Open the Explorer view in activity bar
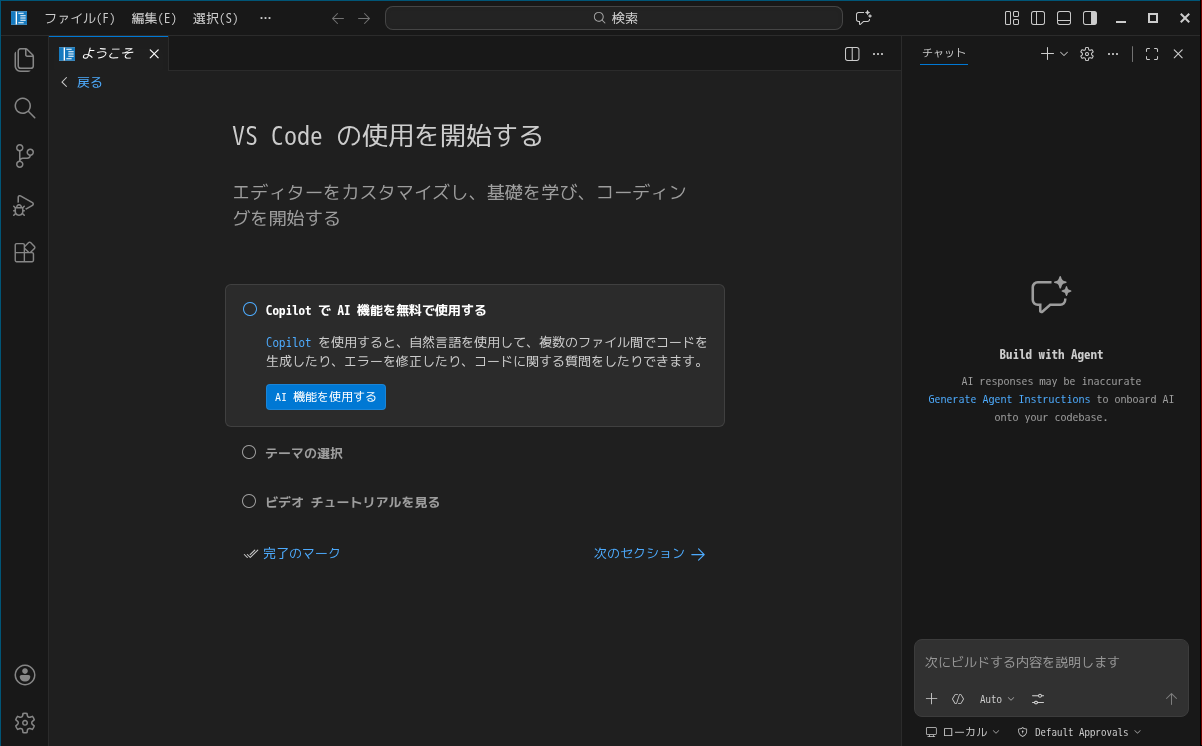This screenshot has width=1202, height=746. [24, 60]
